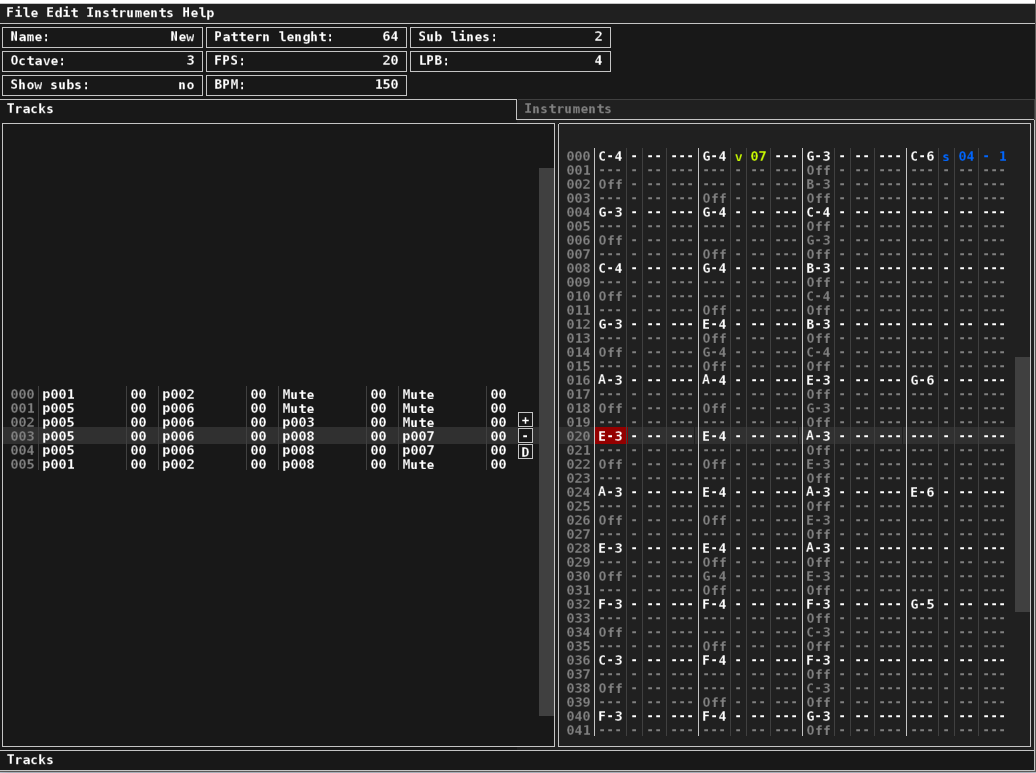
Task: Open the Edit menu
Action: (x=62, y=13)
